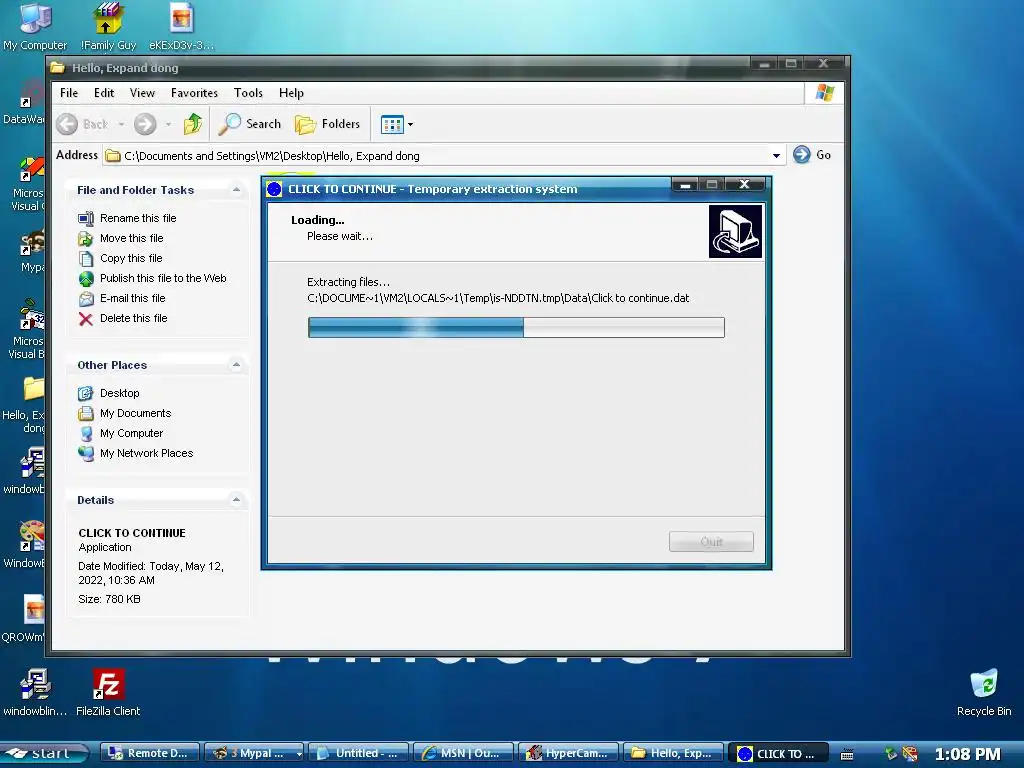This screenshot has width=1024, height=768.
Task: Click E-mail this file
Action: point(121,298)
